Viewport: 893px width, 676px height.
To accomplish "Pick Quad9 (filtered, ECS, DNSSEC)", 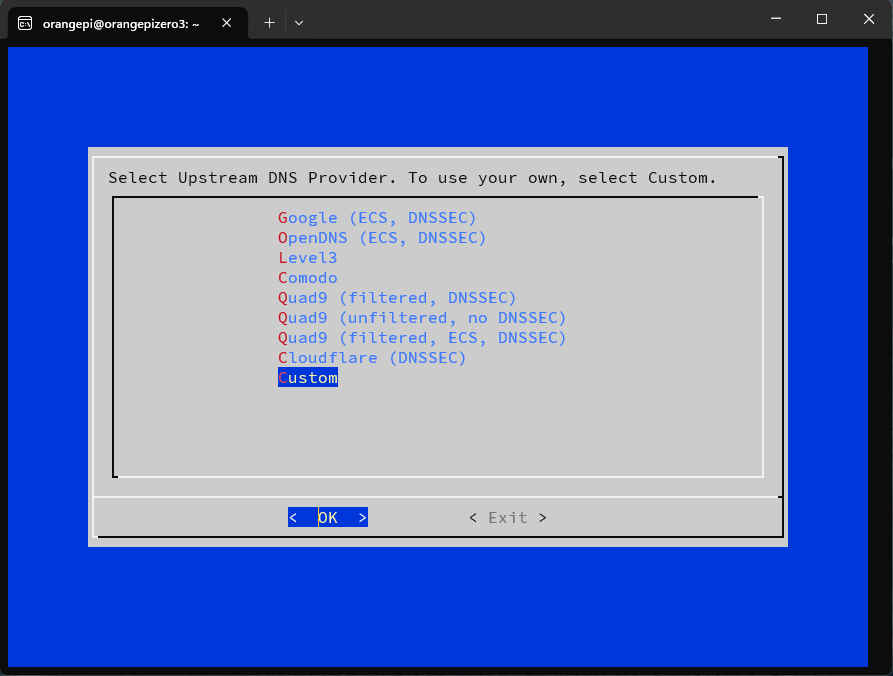I will click(x=422, y=337).
